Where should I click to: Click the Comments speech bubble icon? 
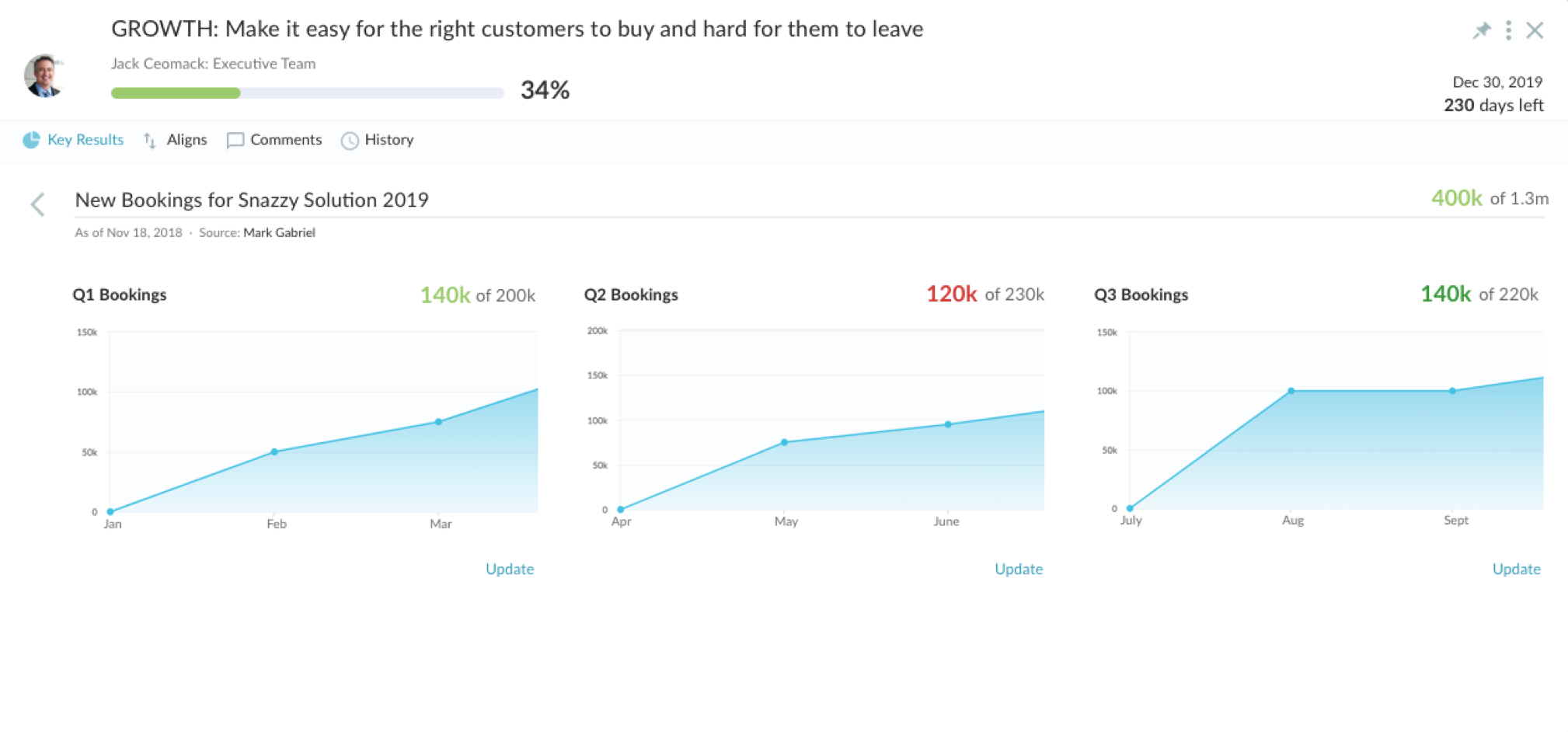point(235,140)
